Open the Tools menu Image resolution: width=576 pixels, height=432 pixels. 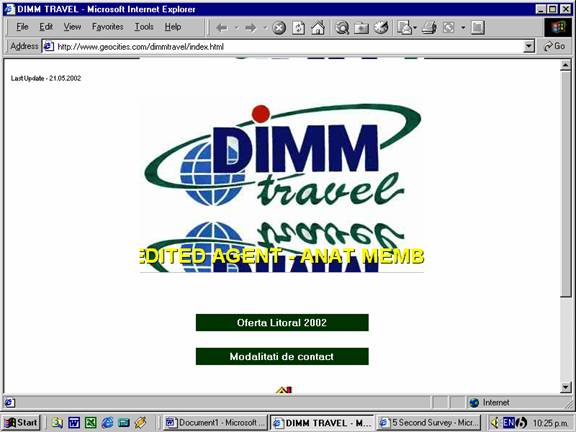coord(144,27)
